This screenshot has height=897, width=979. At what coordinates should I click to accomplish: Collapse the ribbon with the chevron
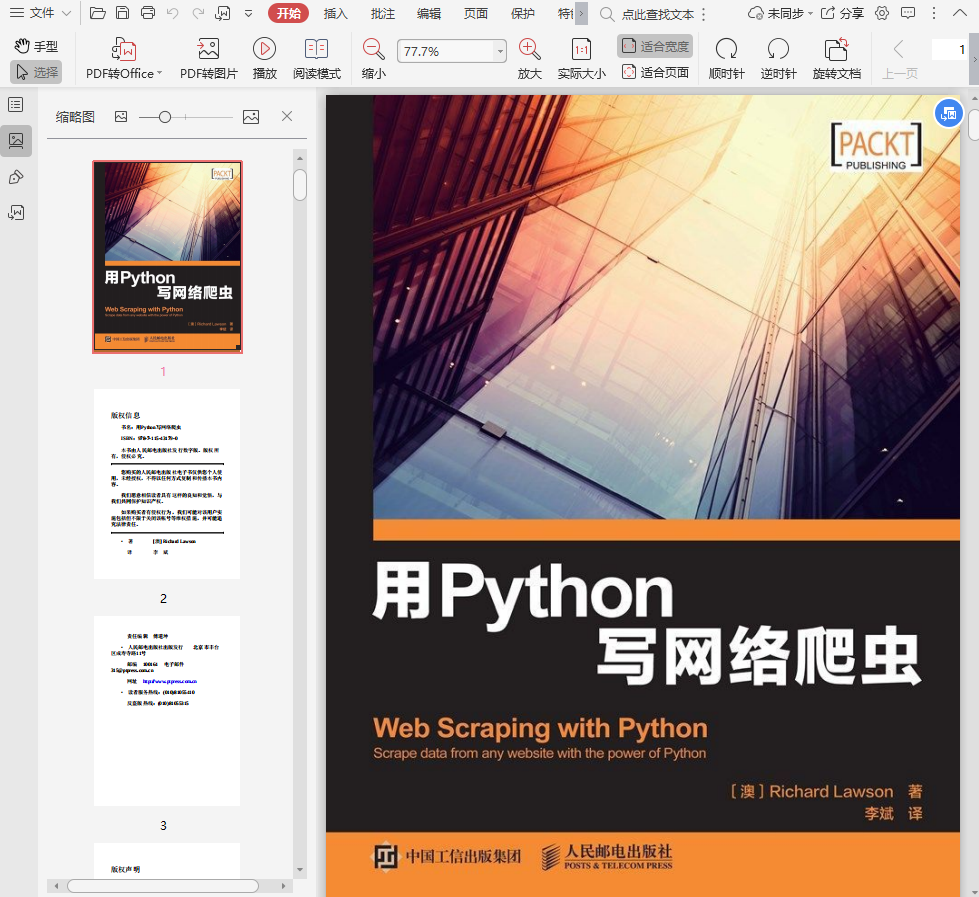click(960, 13)
